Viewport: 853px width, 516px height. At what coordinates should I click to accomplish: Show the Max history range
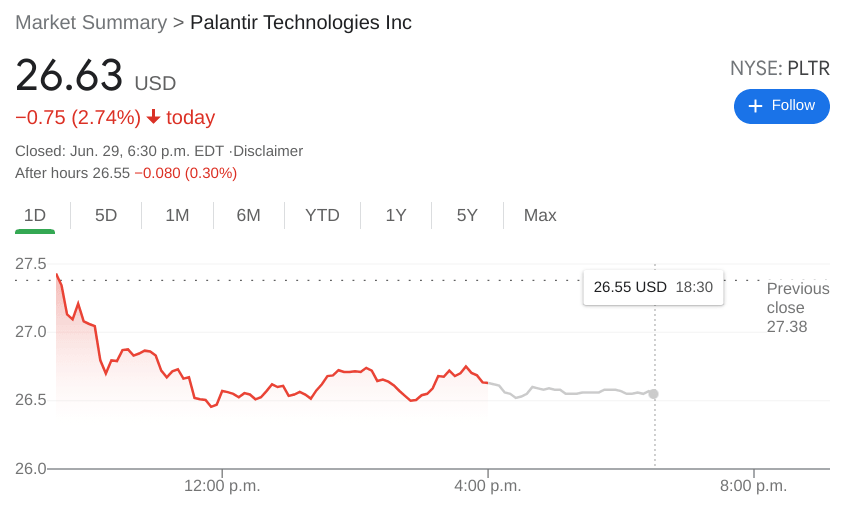pos(540,215)
